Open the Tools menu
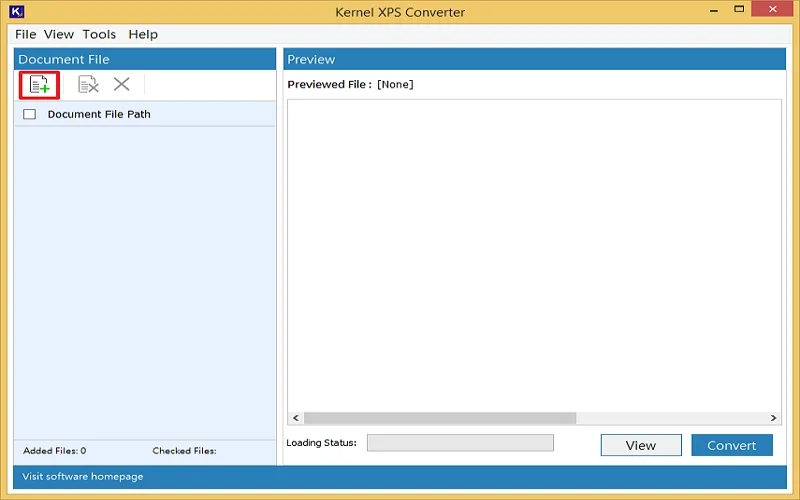This screenshot has height=500, width=800. 99,34
